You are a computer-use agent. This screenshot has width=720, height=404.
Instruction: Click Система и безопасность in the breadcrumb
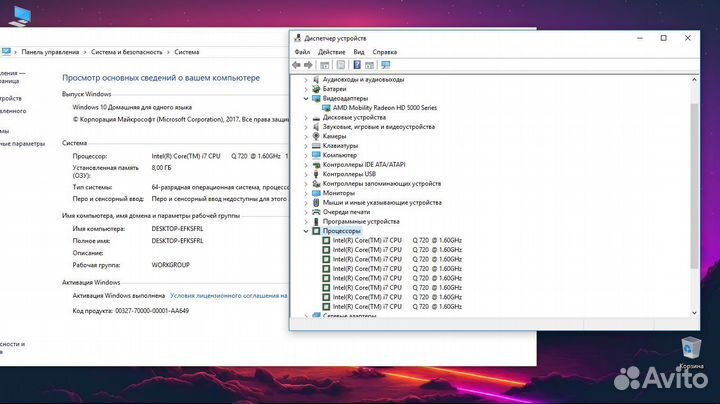coord(126,52)
